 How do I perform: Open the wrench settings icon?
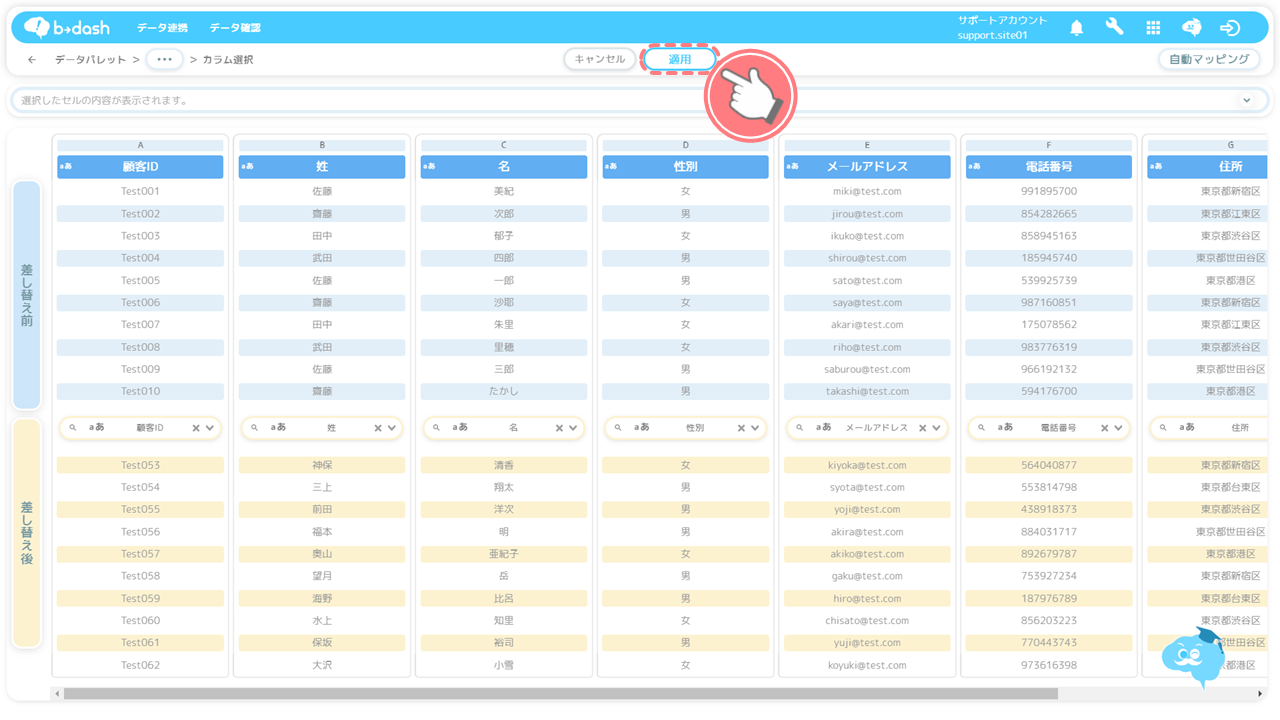coord(1114,28)
